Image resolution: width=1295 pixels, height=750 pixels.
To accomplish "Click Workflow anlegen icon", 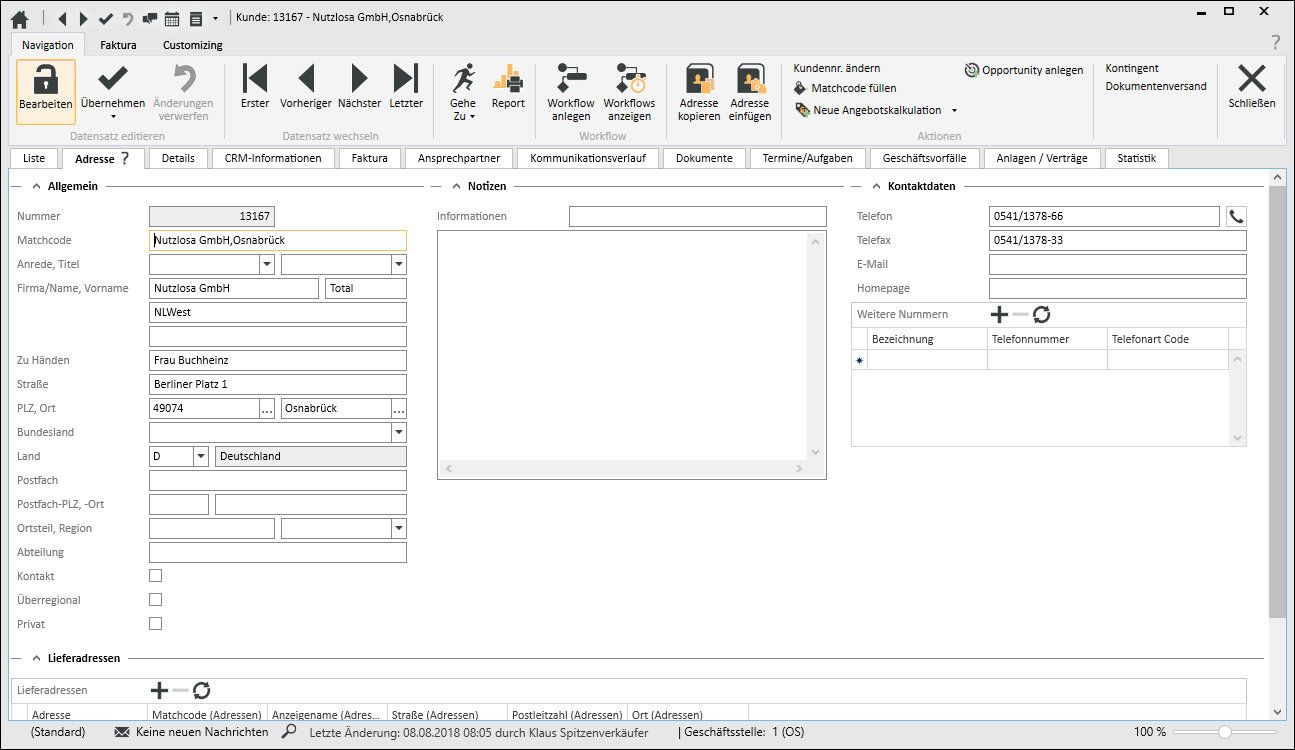I will point(571,79).
